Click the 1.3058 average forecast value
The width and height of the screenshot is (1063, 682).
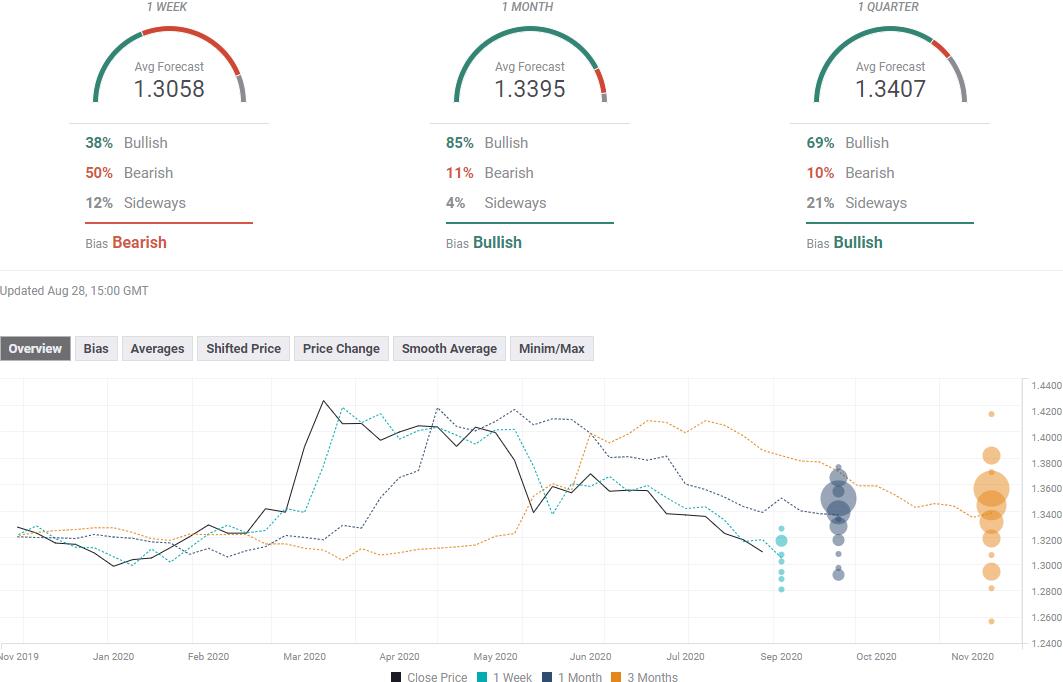[x=169, y=89]
